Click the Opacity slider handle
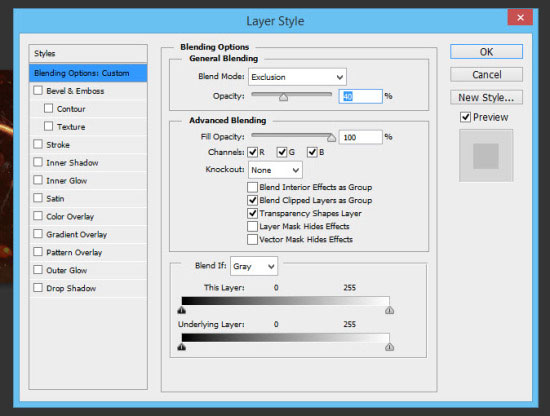Viewport: 550px width, 416px height. pyautogui.click(x=283, y=97)
